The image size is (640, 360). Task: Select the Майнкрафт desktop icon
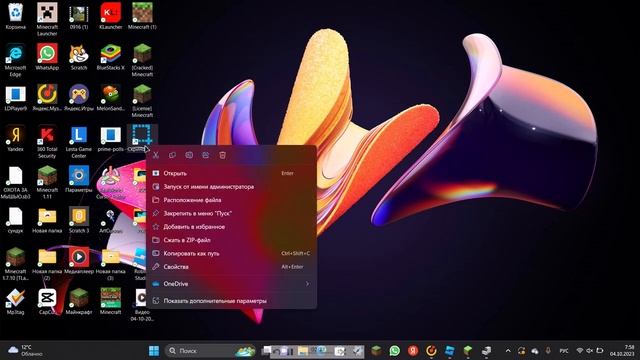tap(79, 302)
